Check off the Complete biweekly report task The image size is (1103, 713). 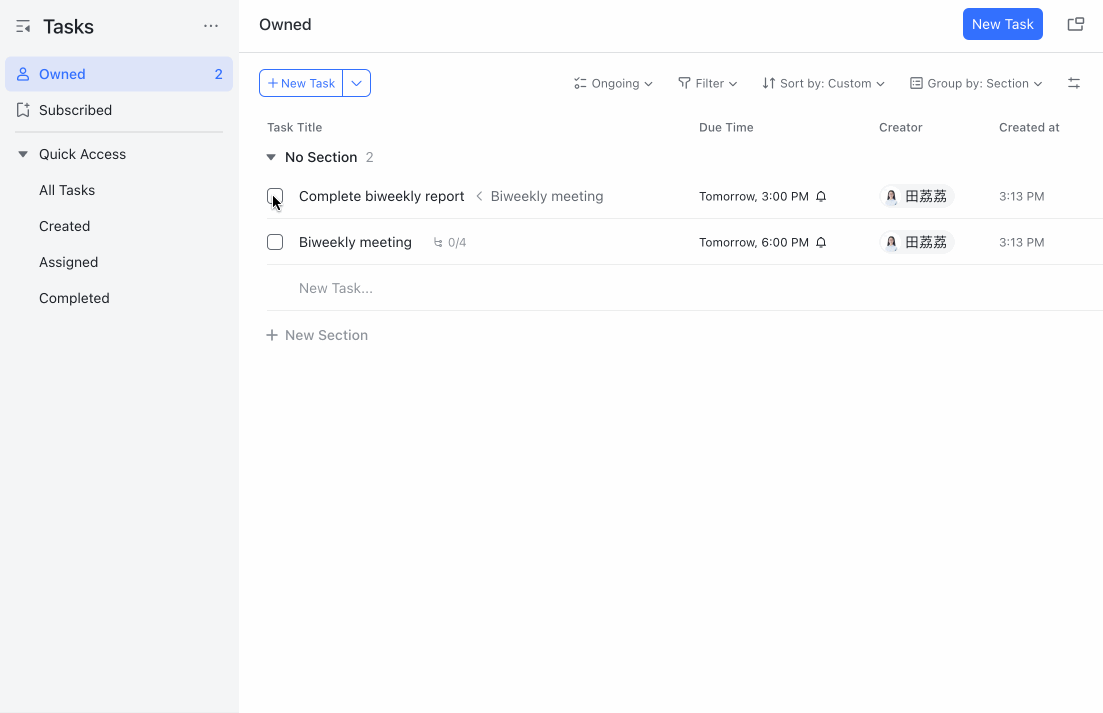click(x=275, y=196)
